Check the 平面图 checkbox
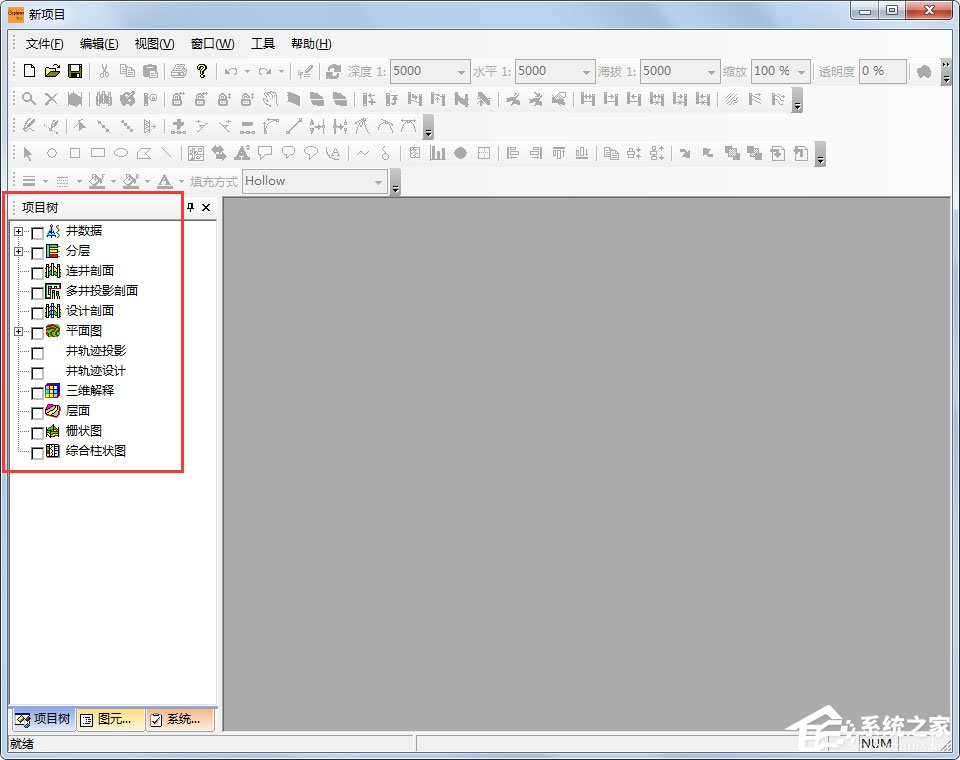Image resolution: width=960 pixels, height=760 pixels. (x=37, y=333)
